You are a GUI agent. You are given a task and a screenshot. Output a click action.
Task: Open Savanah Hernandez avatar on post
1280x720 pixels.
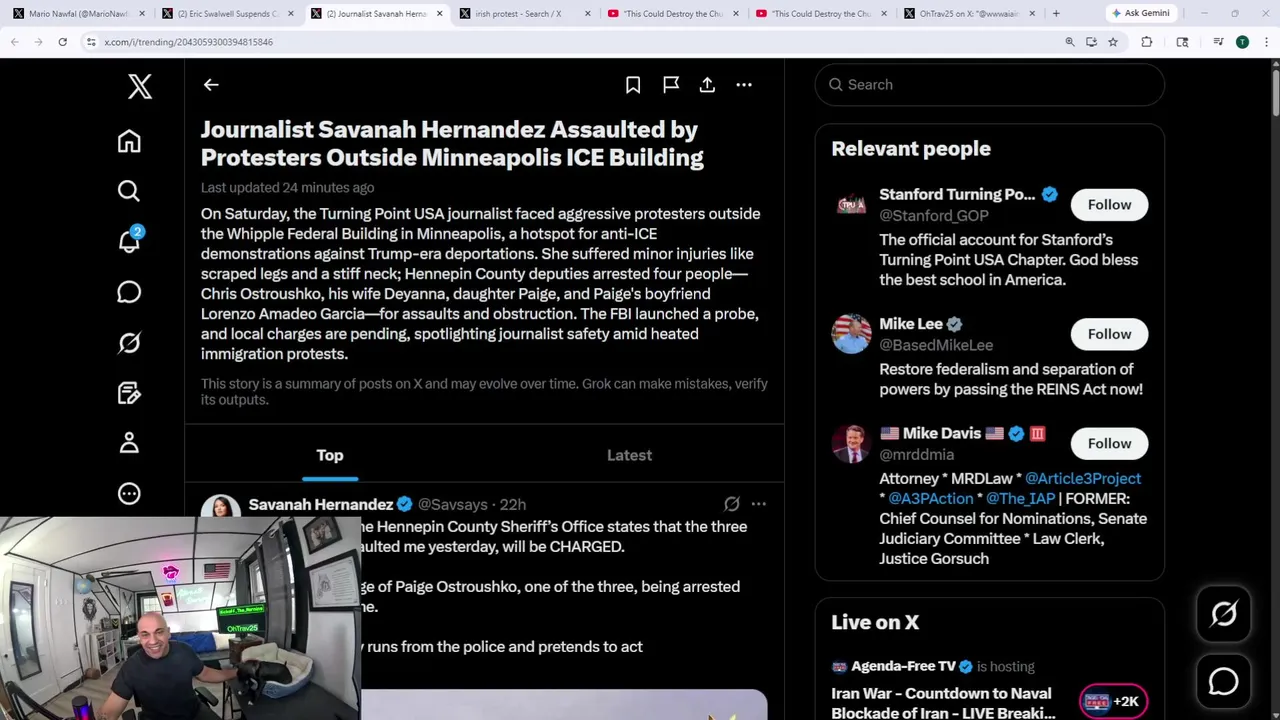pyautogui.click(x=220, y=506)
